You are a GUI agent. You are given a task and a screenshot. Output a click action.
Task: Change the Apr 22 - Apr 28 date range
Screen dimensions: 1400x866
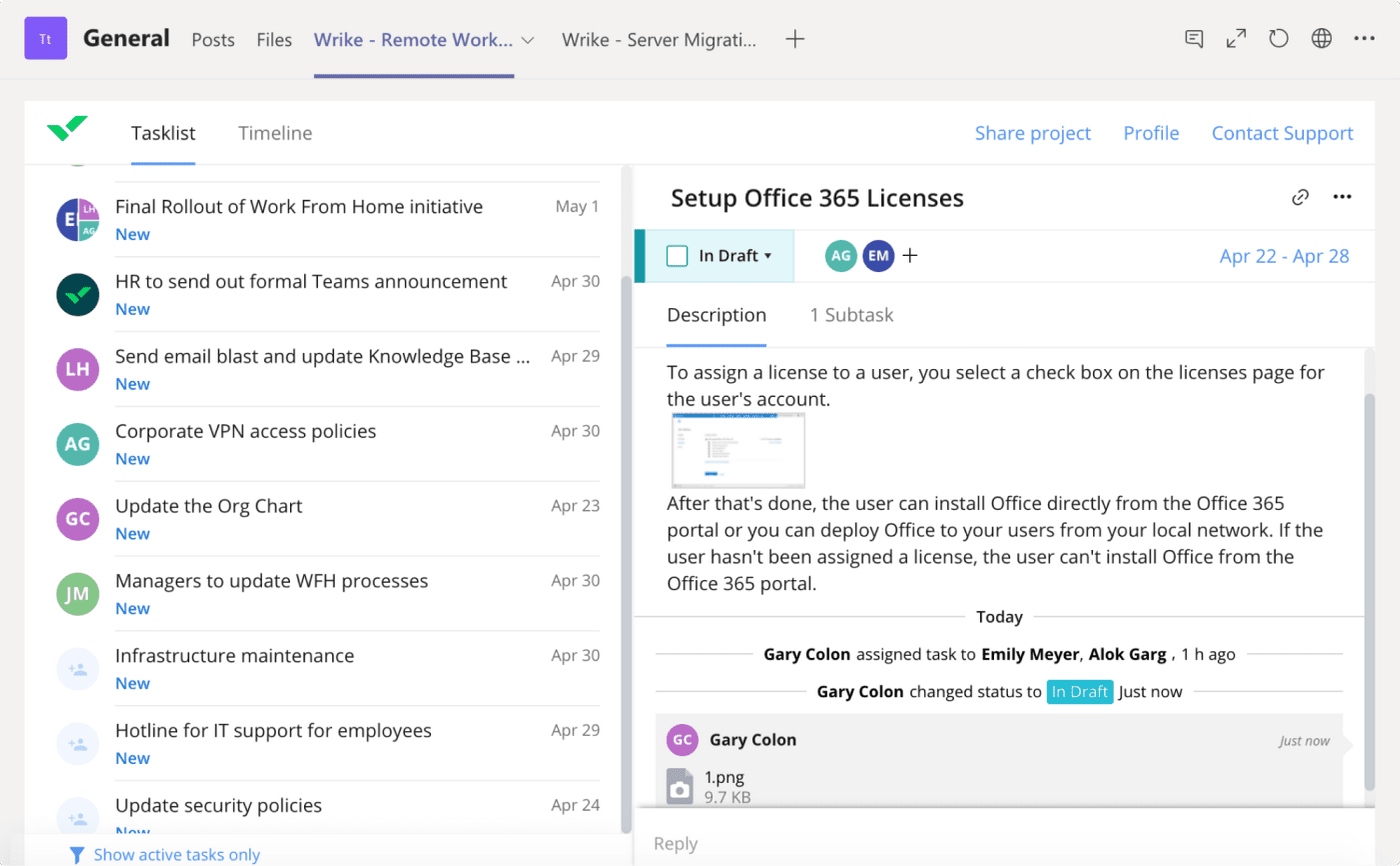[1284, 256]
